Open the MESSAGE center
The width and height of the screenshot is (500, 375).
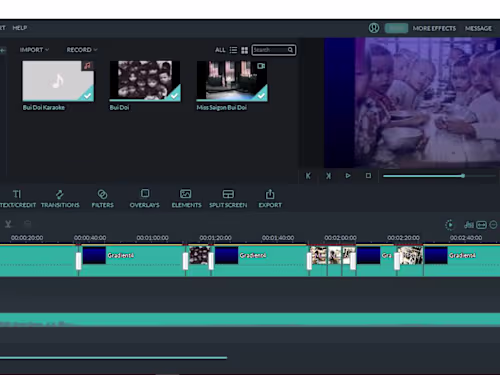coord(478,28)
